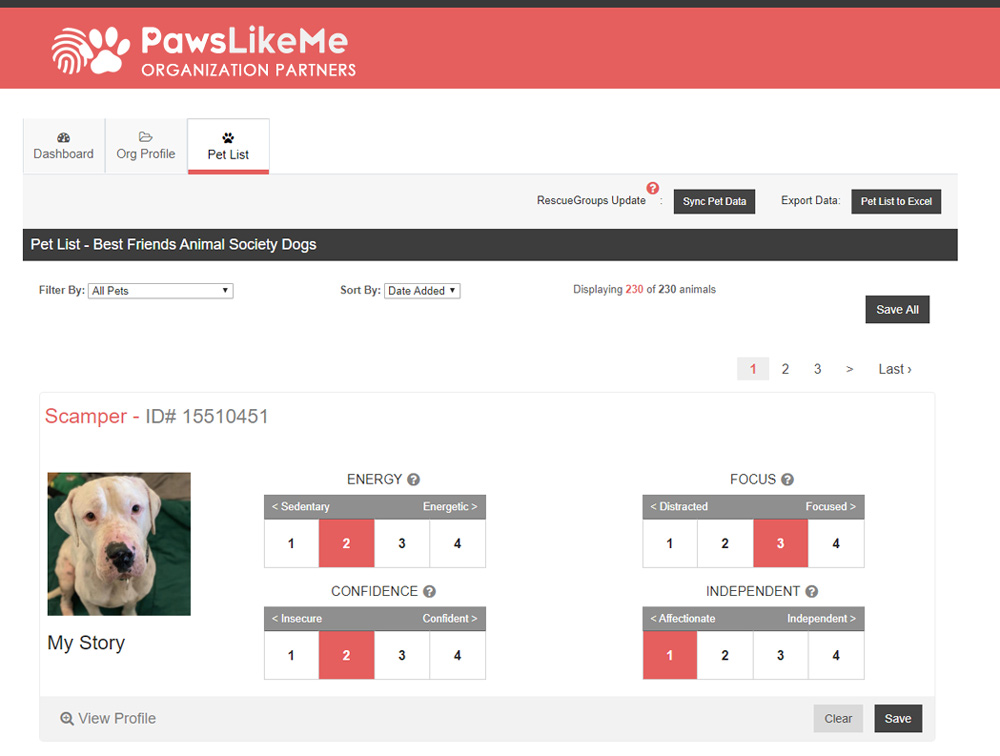Open the Sort By Date Added dropdown

(421, 290)
